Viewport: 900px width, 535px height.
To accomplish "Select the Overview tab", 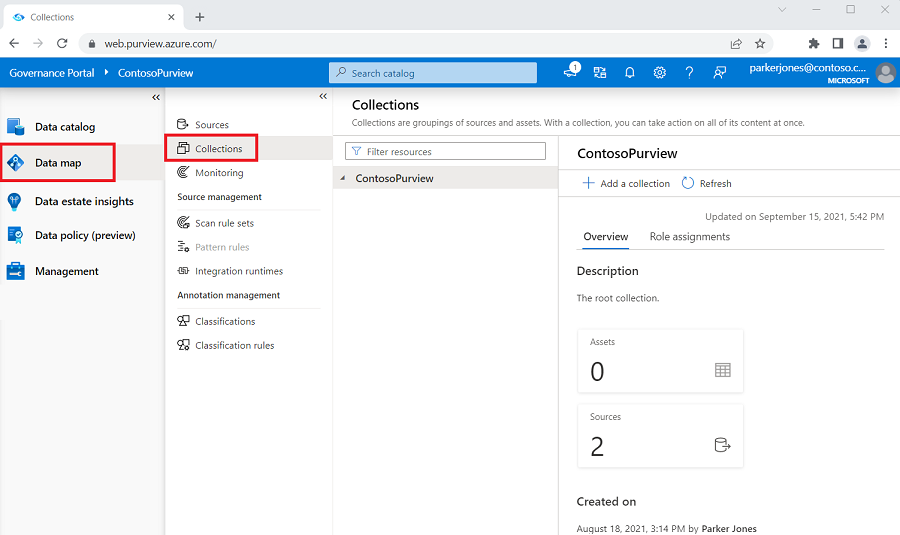I will [x=605, y=237].
